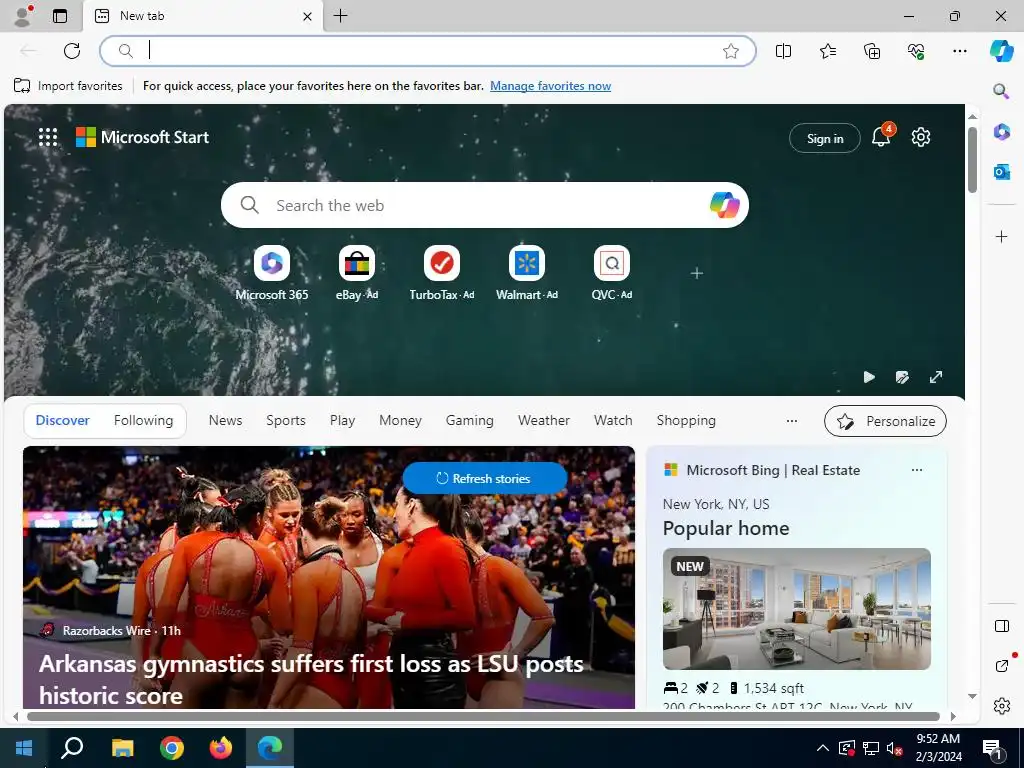Open Walmart quick link tile
This screenshot has width=1024, height=768.
tap(526, 273)
